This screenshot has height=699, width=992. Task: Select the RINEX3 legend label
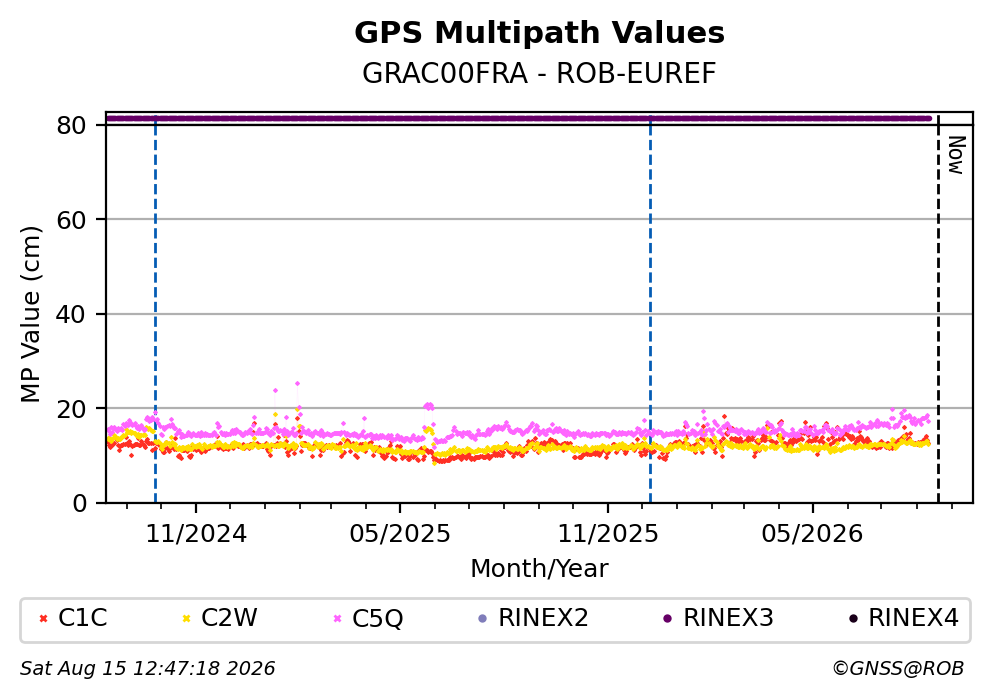728,618
